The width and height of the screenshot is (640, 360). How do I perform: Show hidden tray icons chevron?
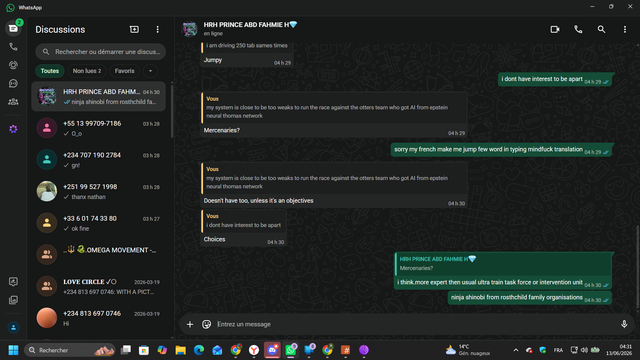[516, 350]
